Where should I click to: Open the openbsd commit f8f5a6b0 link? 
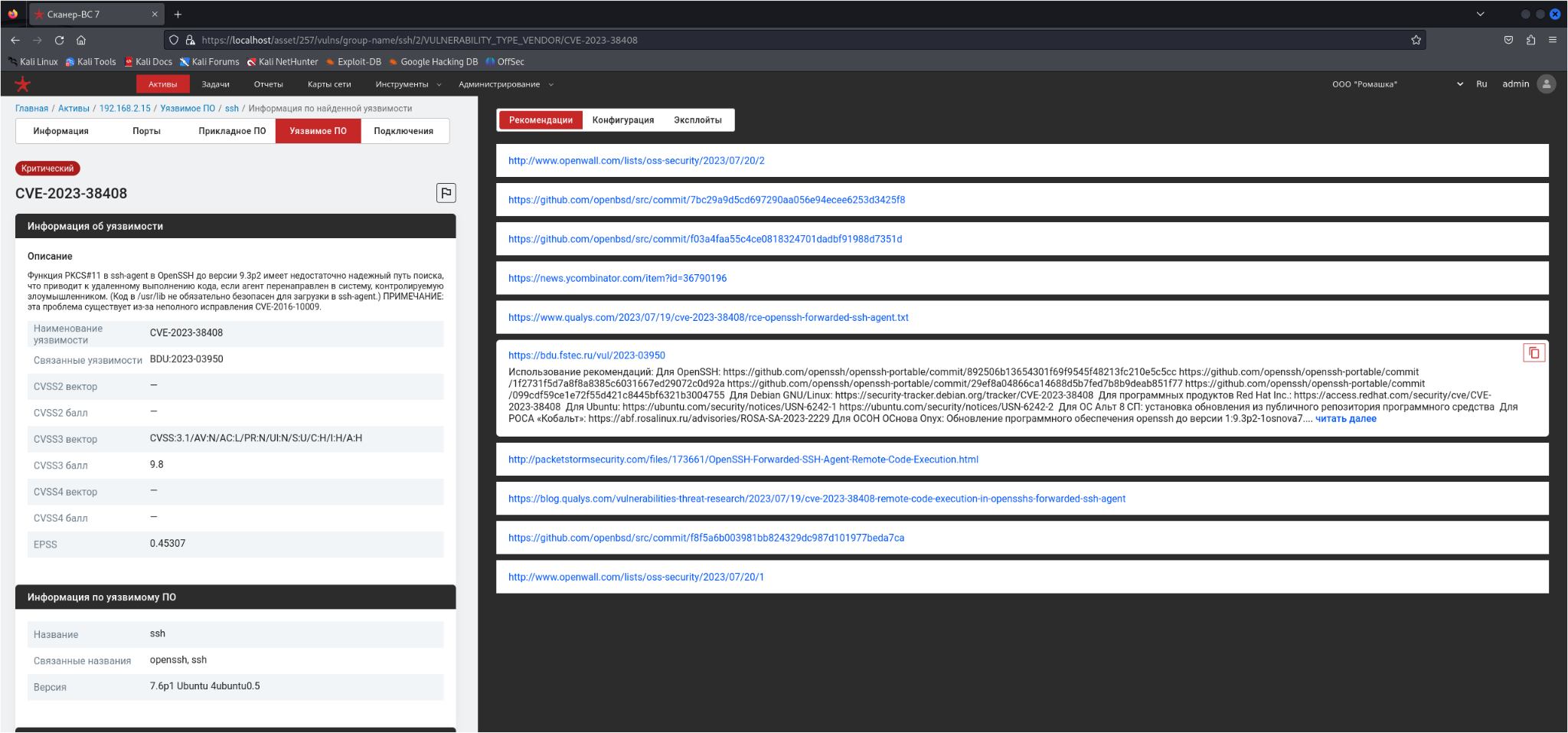706,538
